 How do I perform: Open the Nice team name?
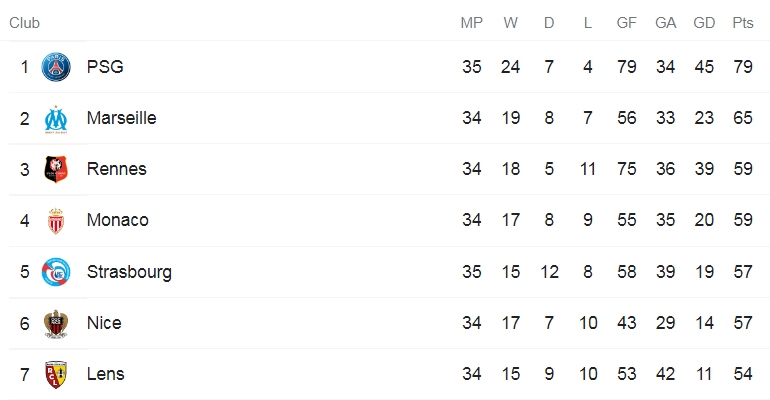pos(104,323)
